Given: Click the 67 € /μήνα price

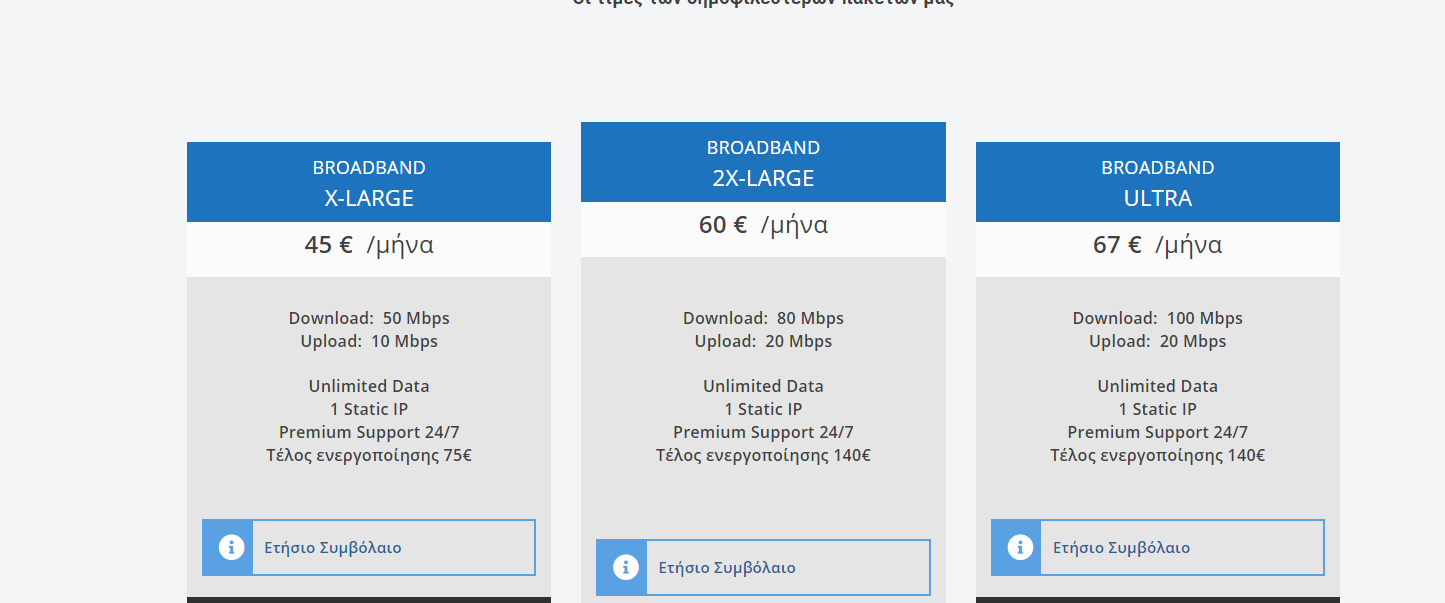Looking at the screenshot, I should [1158, 245].
